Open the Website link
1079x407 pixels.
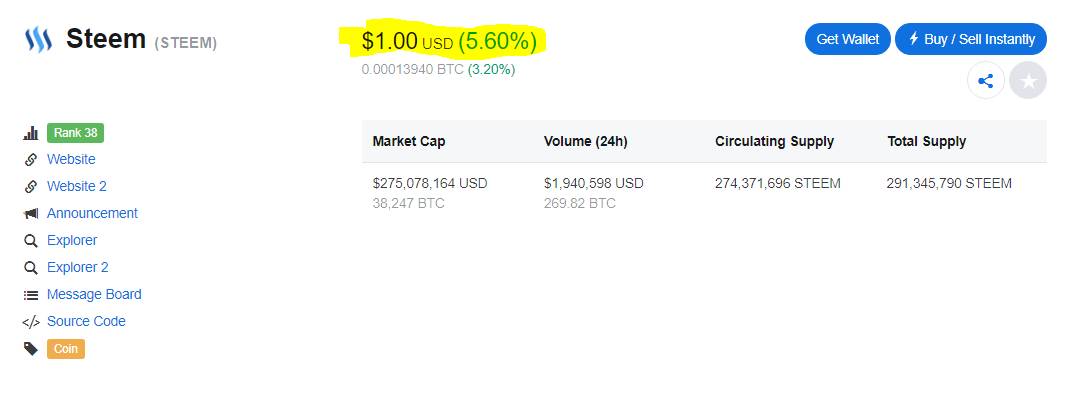click(71, 159)
